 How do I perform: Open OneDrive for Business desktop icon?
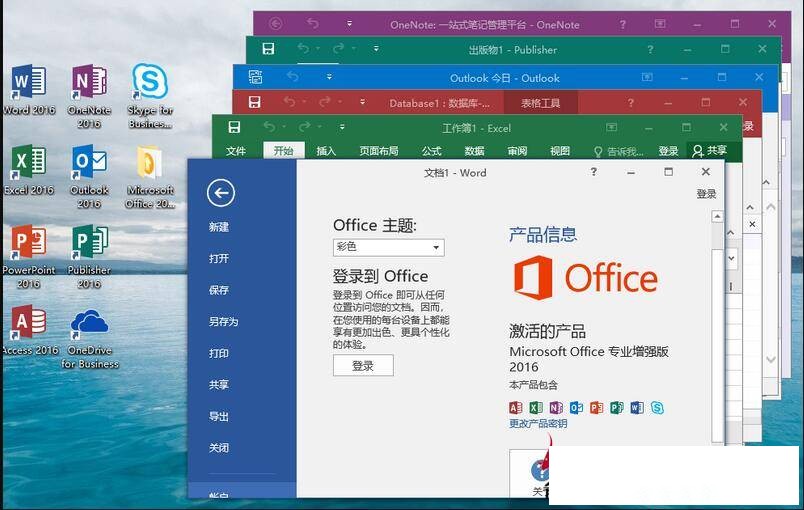coord(89,337)
